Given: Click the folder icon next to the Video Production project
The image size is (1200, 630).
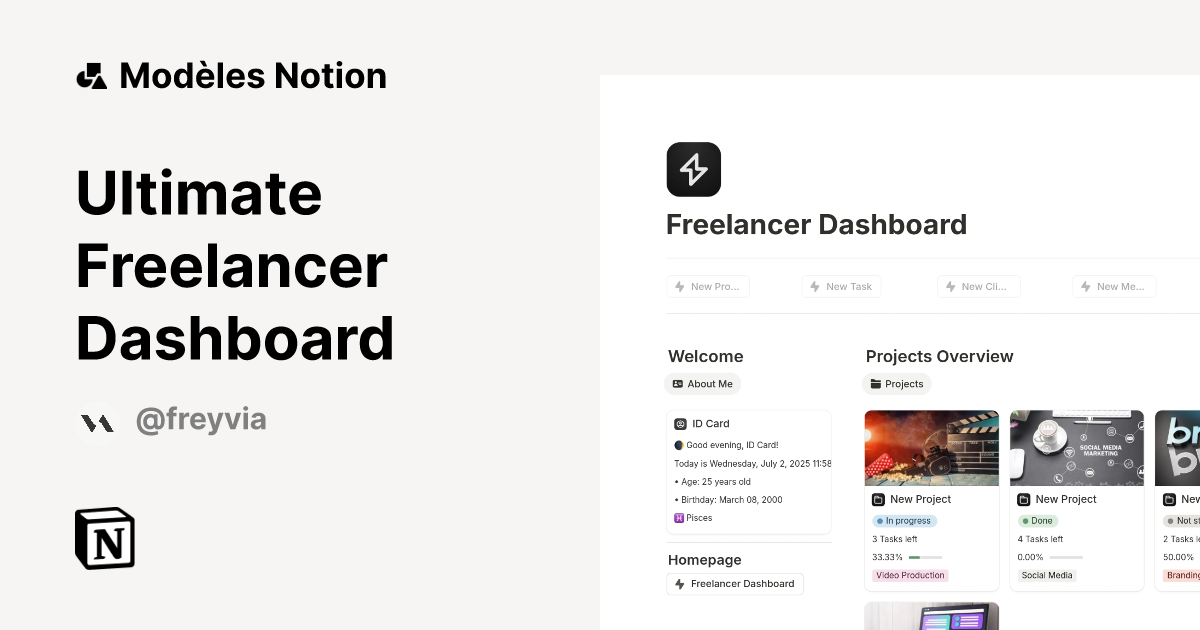Looking at the screenshot, I should (x=878, y=499).
